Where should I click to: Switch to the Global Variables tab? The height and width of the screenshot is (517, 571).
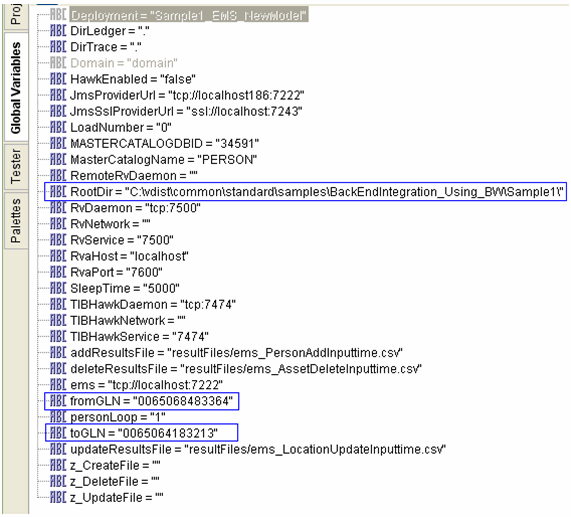pos(16,87)
